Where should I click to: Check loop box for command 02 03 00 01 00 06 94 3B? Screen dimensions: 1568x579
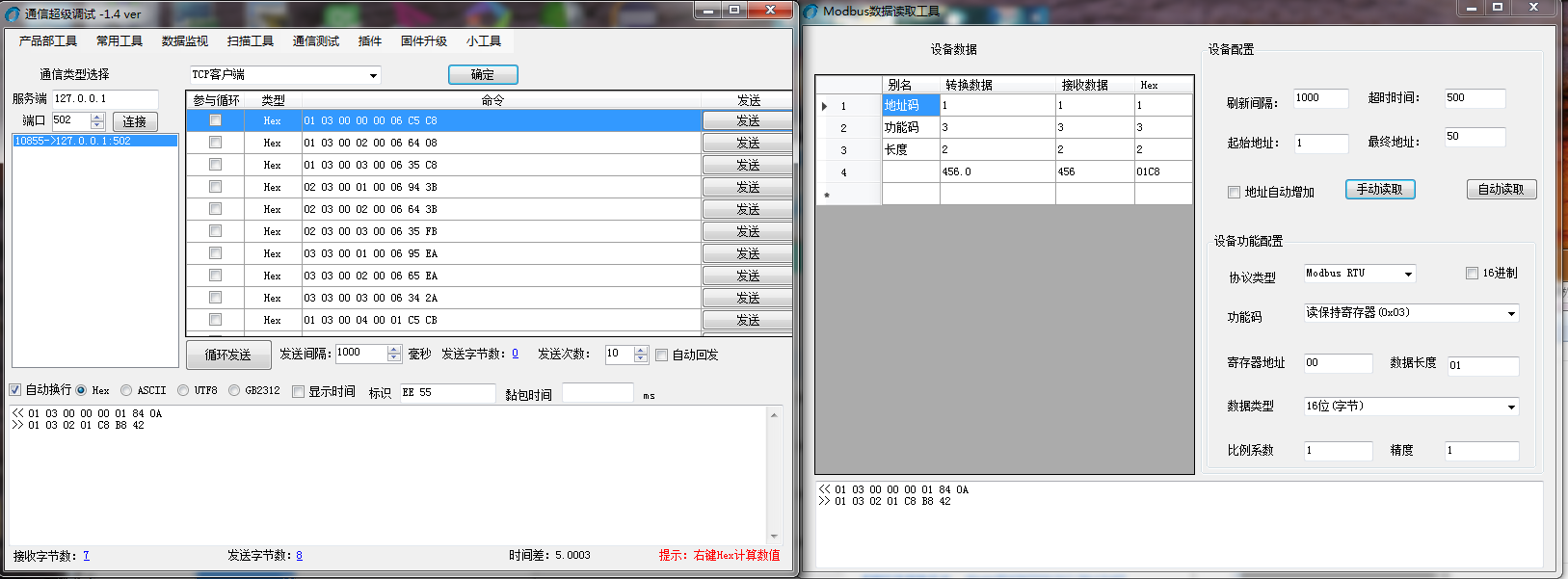215,187
